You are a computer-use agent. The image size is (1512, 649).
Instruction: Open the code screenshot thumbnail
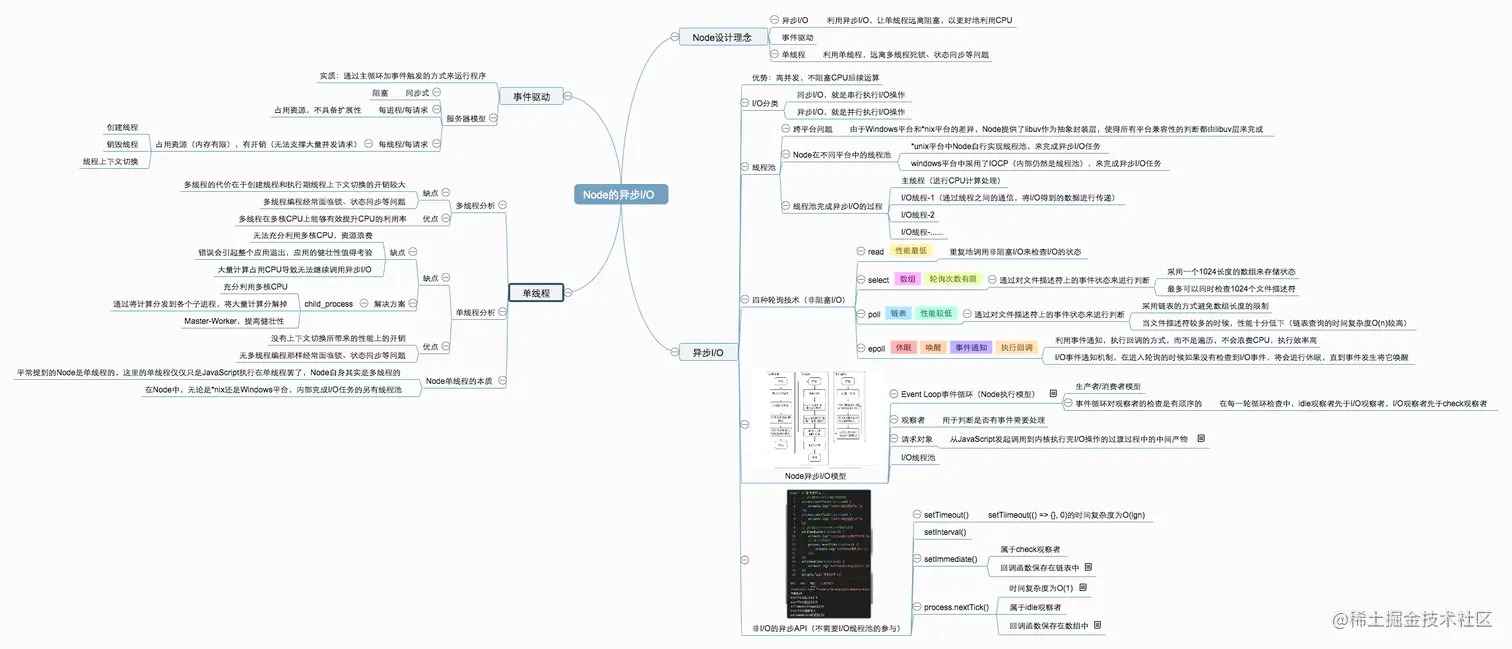(828, 555)
